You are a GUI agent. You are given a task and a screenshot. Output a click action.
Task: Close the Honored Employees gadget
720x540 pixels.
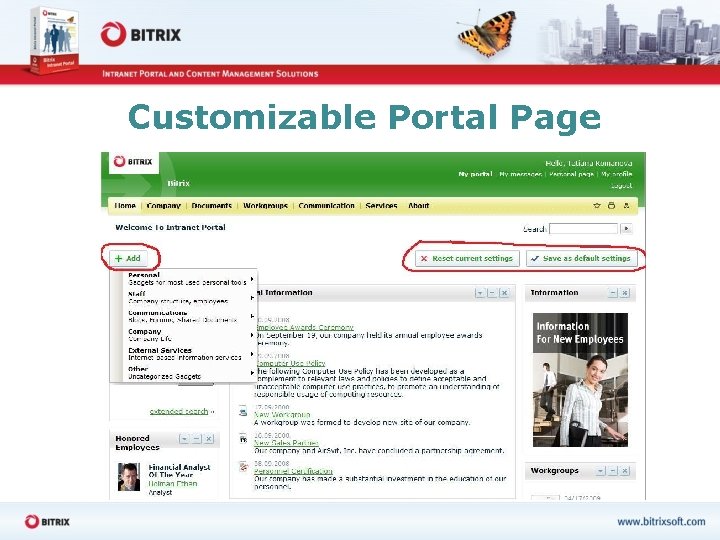209,439
